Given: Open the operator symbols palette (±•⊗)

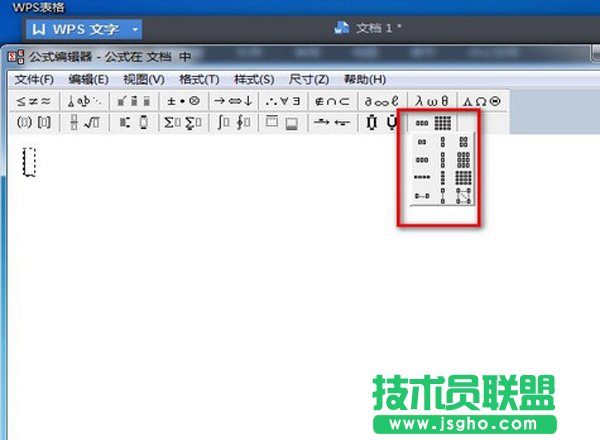Looking at the screenshot, I should [x=182, y=101].
